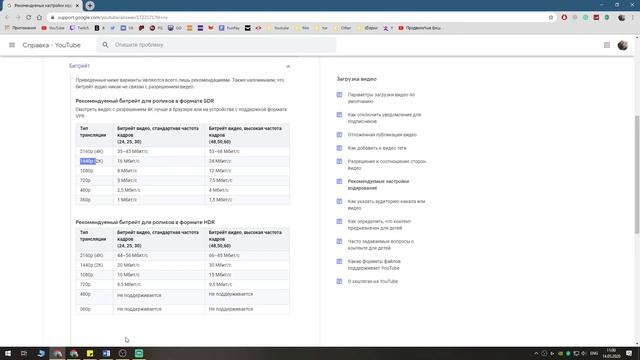Open 'Отложенная публикация видео' article
Screen dimensions: 640x360
click(x=382, y=135)
